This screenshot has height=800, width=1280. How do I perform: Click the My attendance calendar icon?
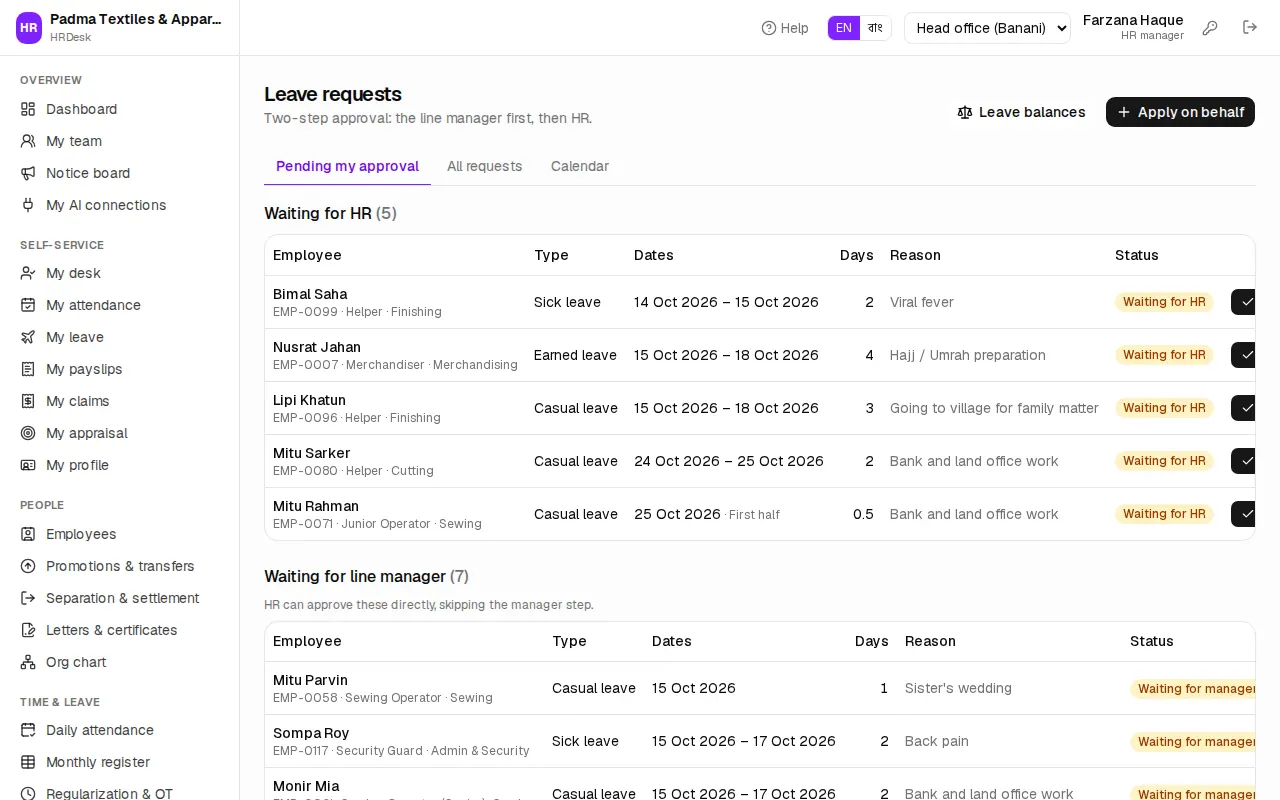(x=28, y=305)
